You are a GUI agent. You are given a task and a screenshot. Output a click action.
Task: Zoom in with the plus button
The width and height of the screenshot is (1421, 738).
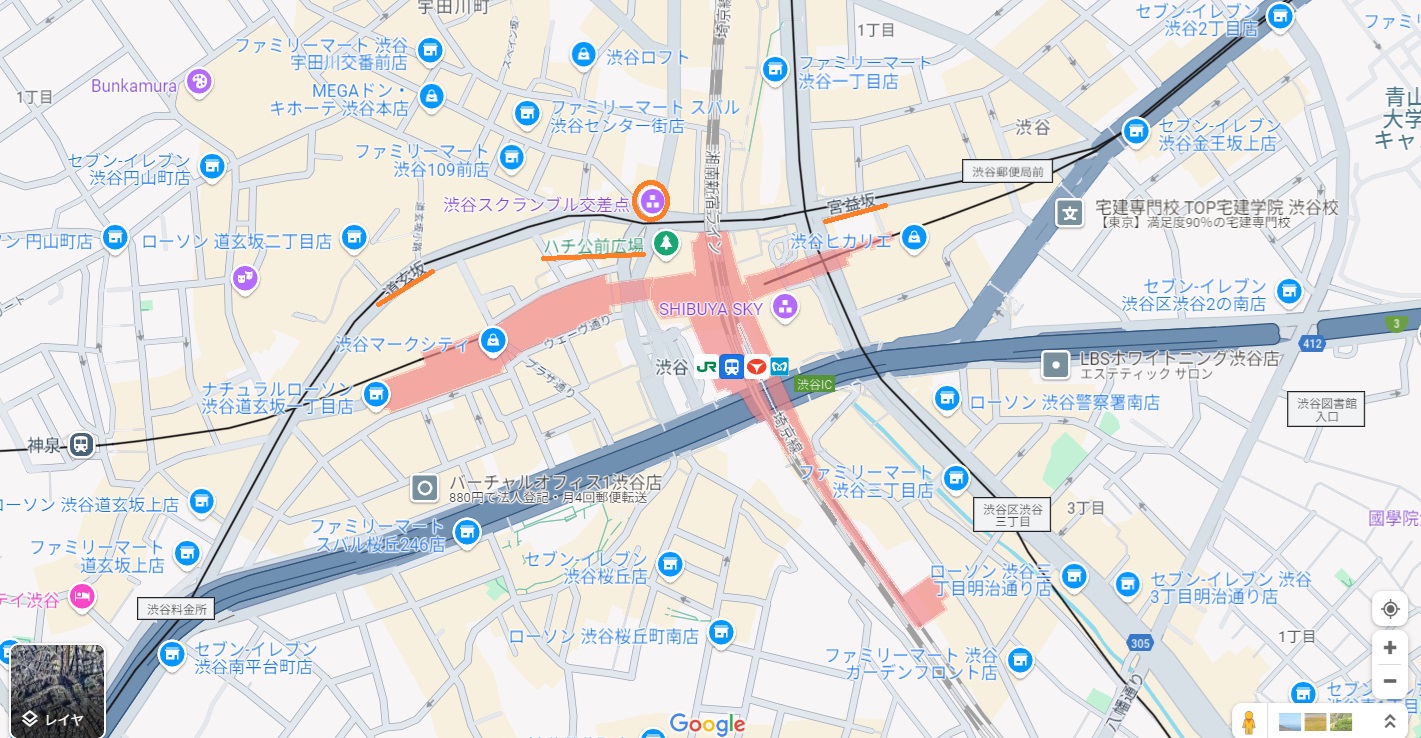click(1389, 648)
